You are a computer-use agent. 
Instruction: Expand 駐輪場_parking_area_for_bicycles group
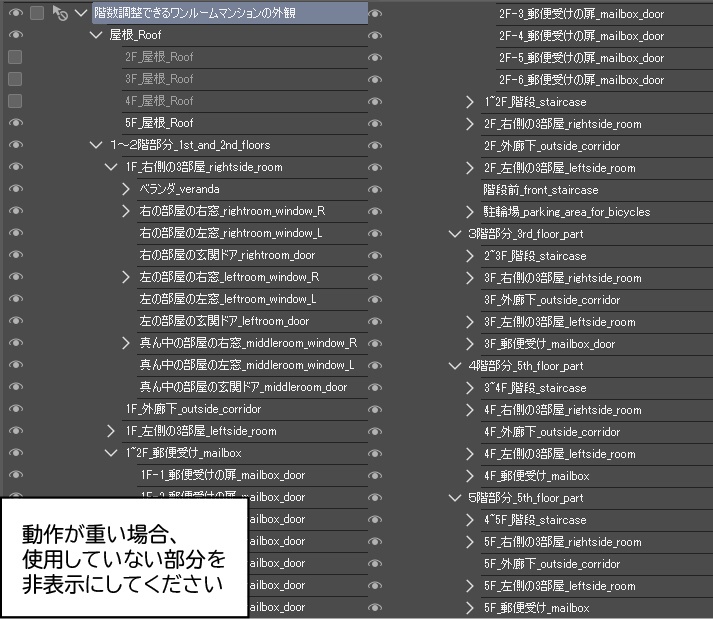(470, 212)
